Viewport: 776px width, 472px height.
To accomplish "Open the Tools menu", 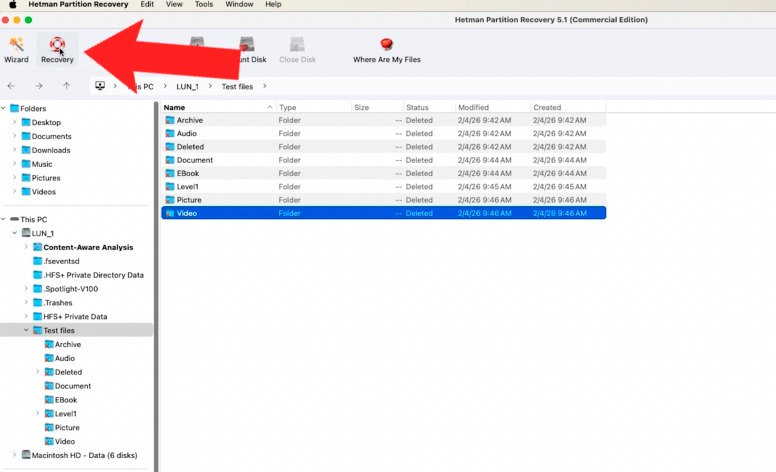I will 204,4.
